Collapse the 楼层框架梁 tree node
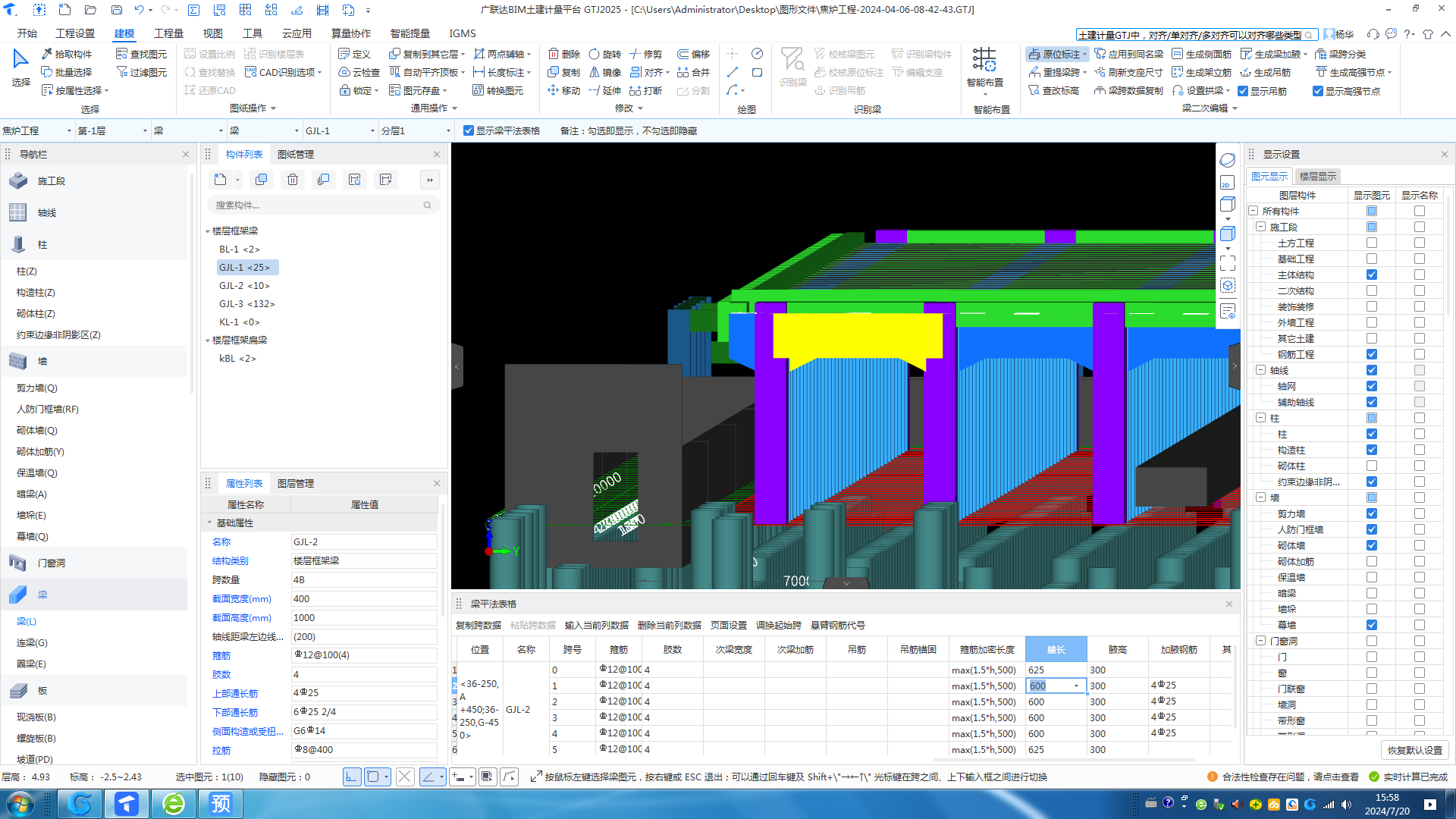Image resolution: width=1456 pixels, height=819 pixels. [x=208, y=231]
